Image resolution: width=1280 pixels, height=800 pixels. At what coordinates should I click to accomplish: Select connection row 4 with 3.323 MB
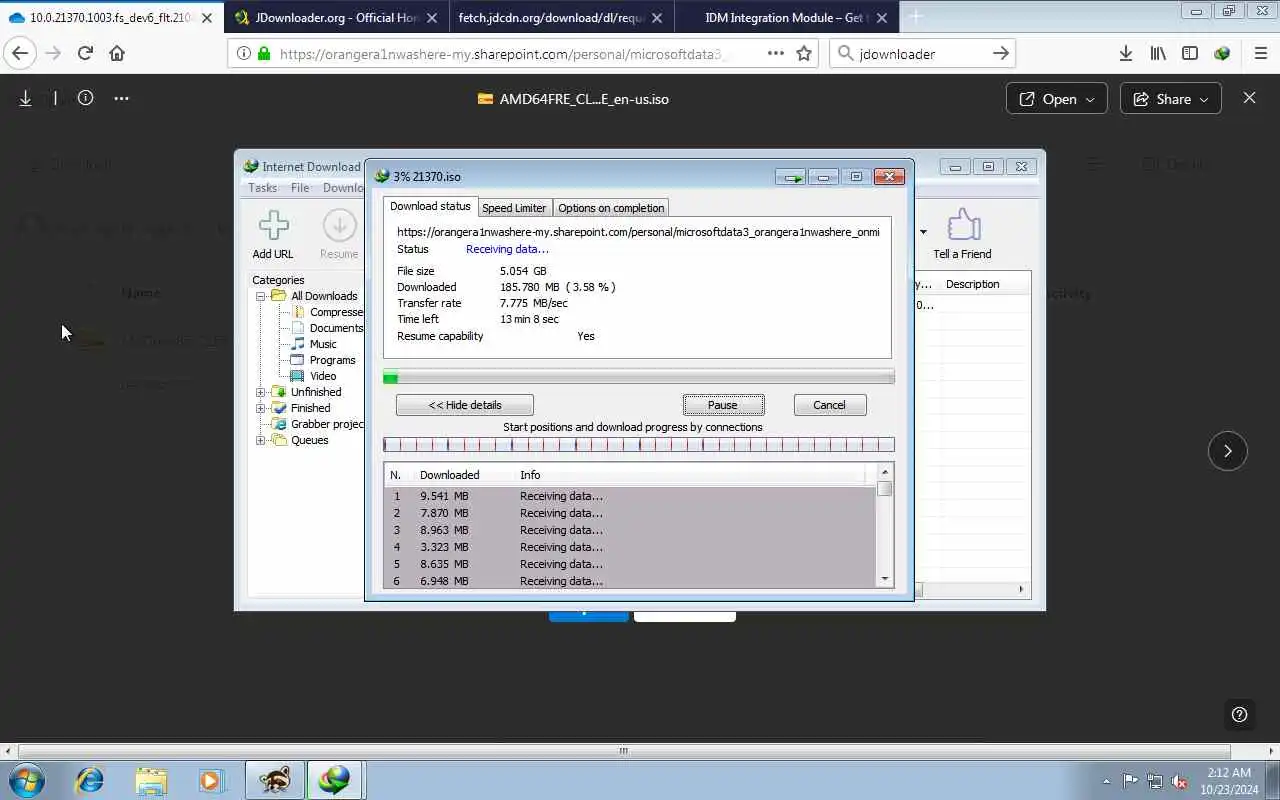(x=630, y=547)
